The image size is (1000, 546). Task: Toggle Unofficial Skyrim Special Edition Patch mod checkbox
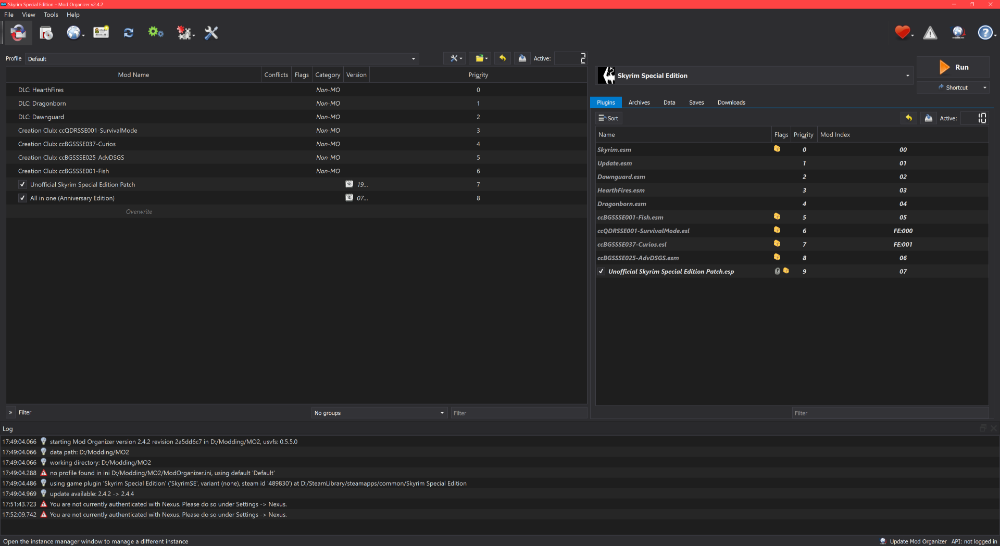point(22,184)
